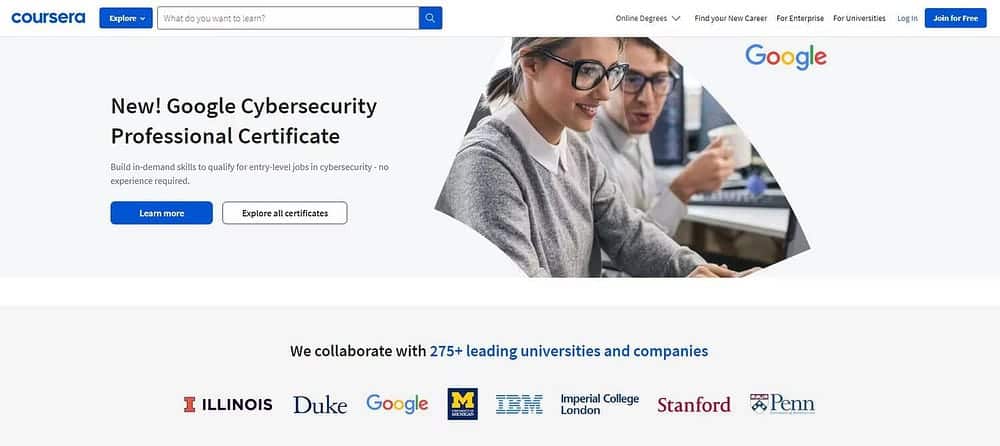Screen dimensions: 1000x446
Task: Expand the Online Degrees menu
Action: [648, 18]
